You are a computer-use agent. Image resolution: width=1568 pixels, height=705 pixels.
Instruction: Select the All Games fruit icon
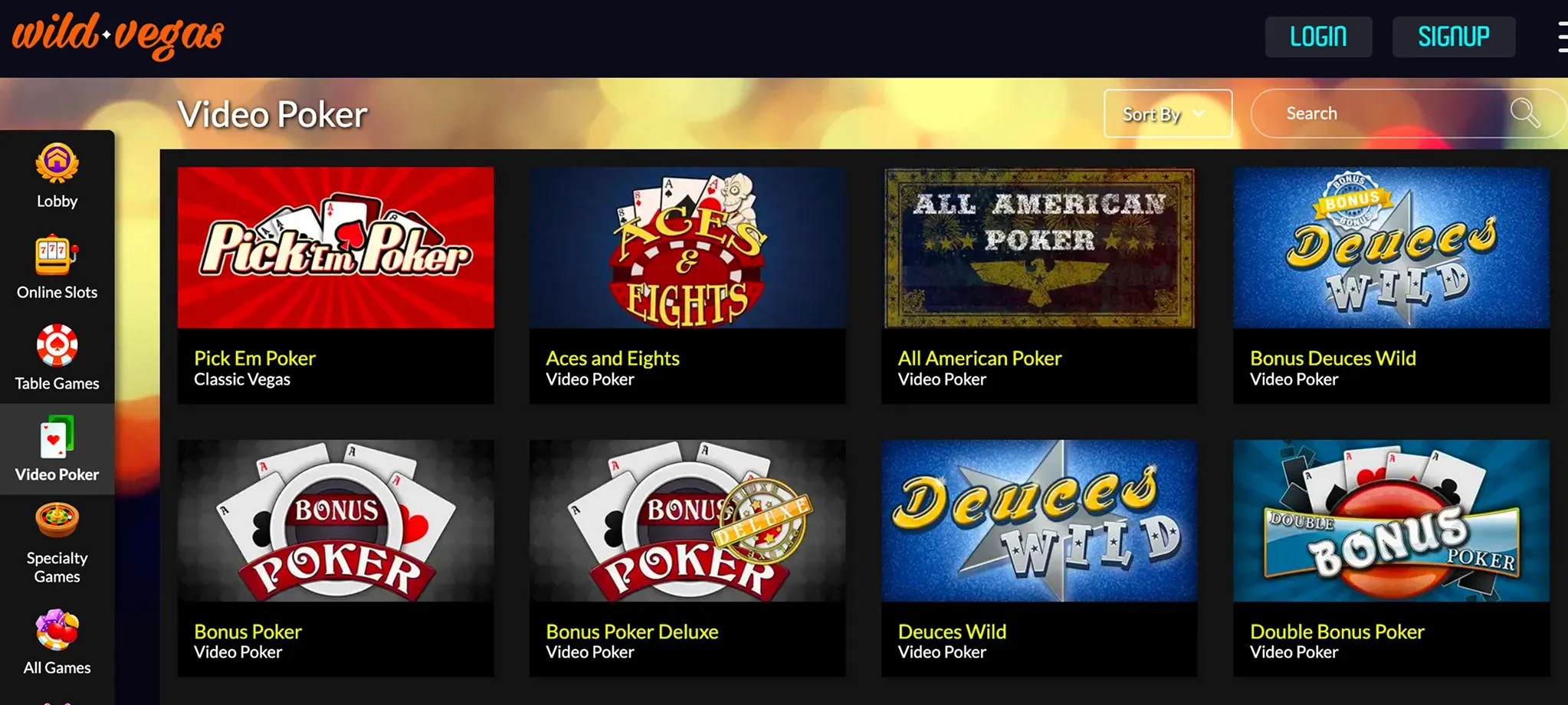tap(57, 630)
